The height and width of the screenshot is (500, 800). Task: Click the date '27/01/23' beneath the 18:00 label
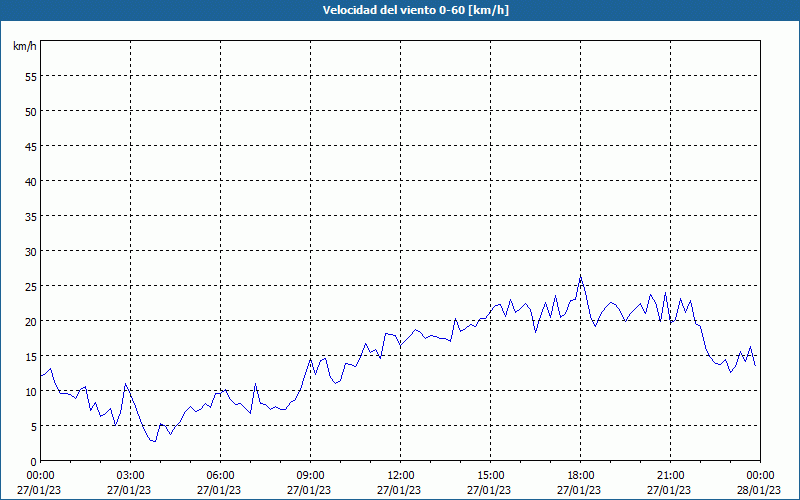point(579,490)
